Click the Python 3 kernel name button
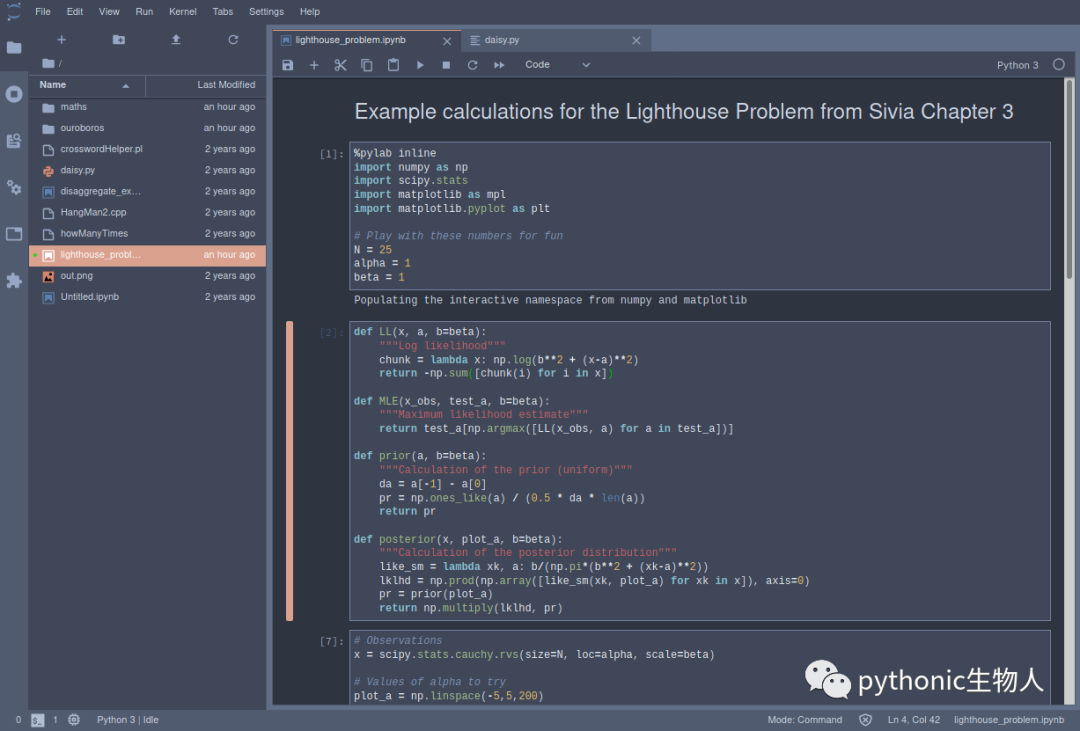The width and height of the screenshot is (1080, 731). 1017,65
